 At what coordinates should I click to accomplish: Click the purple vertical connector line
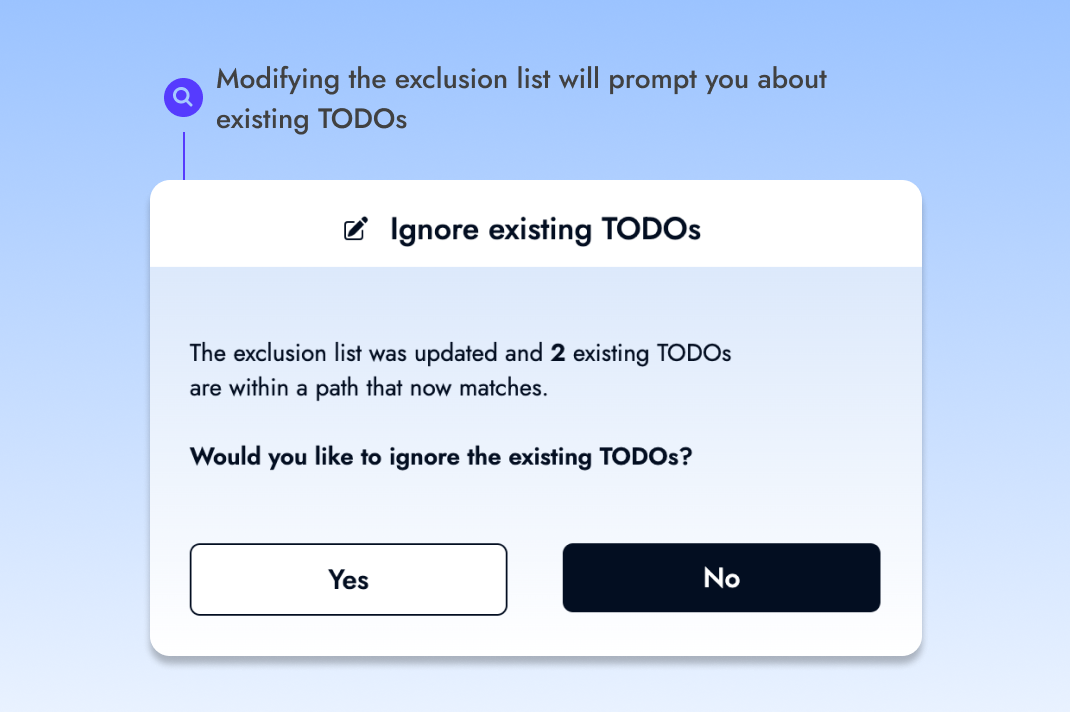[184, 156]
